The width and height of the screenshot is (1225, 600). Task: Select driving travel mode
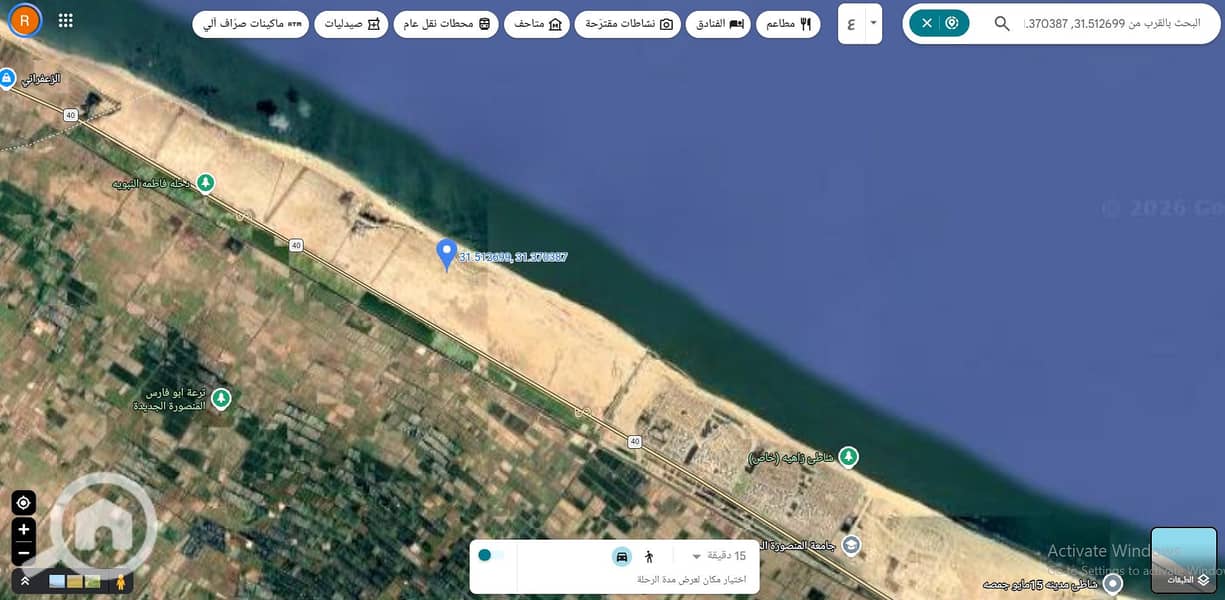click(x=622, y=556)
